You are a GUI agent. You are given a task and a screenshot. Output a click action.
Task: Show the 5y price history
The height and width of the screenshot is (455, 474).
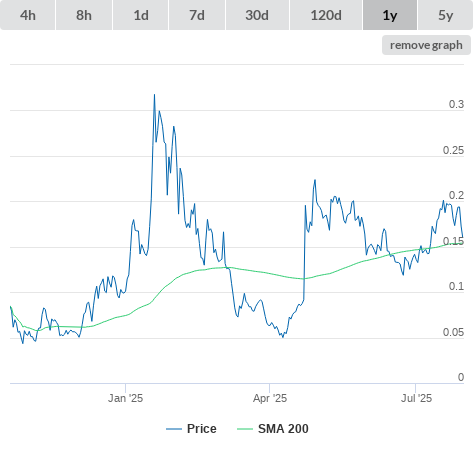click(446, 15)
